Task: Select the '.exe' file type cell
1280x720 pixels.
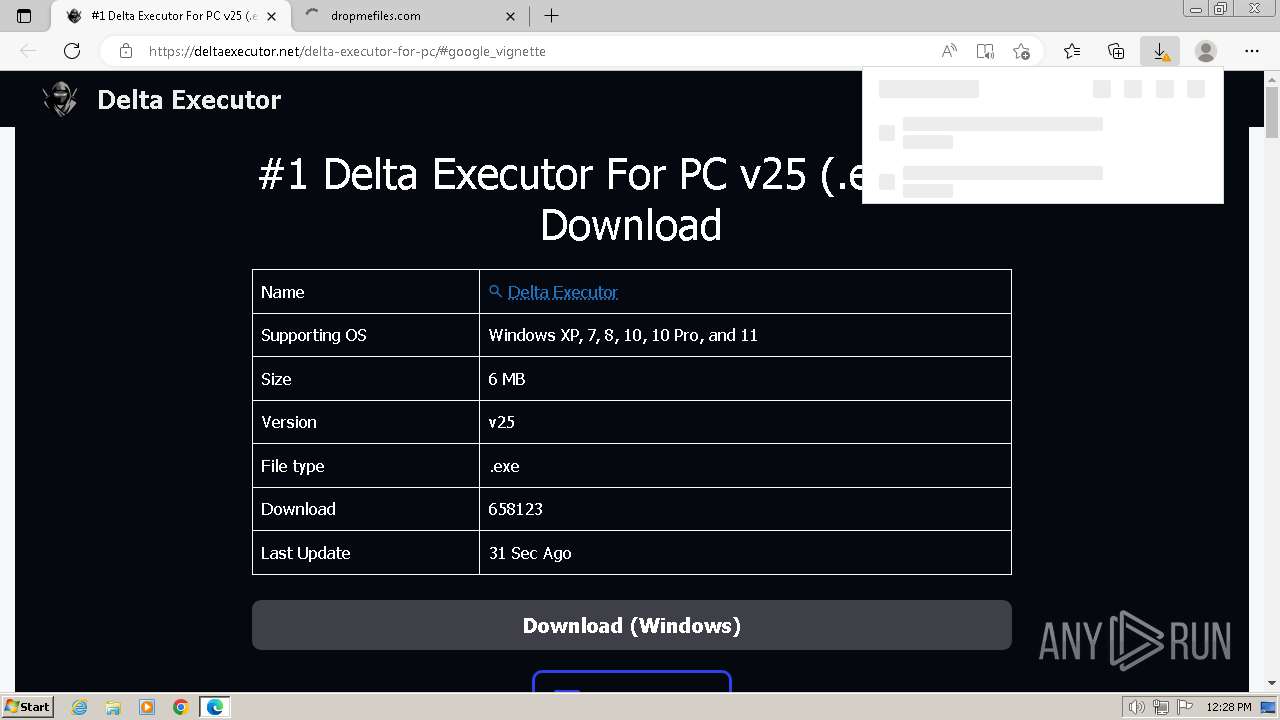Action: pos(745,466)
